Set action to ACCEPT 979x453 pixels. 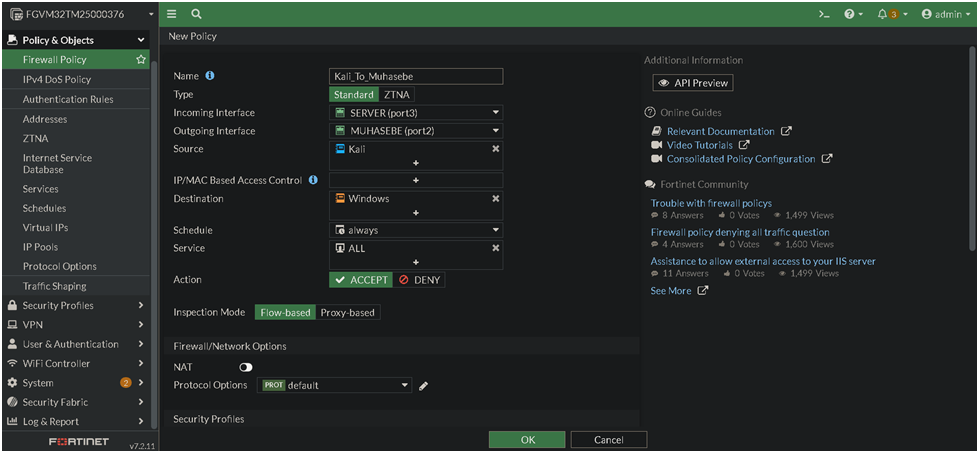click(x=361, y=280)
